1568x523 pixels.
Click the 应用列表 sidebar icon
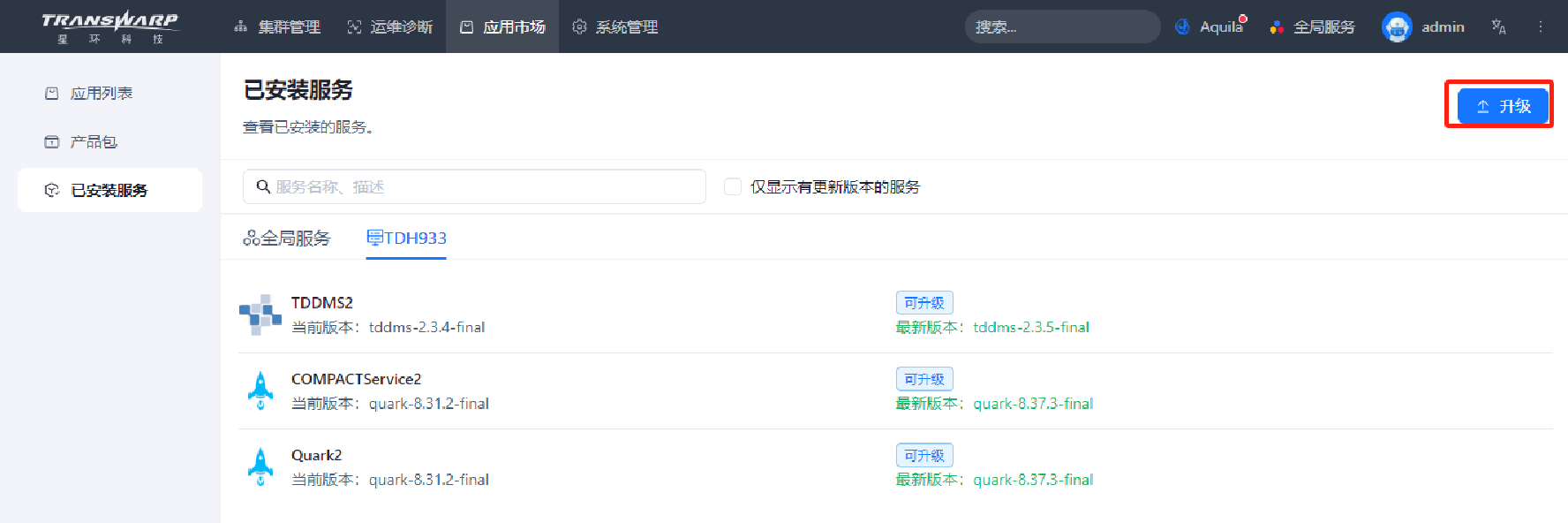click(x=52, y=93)
